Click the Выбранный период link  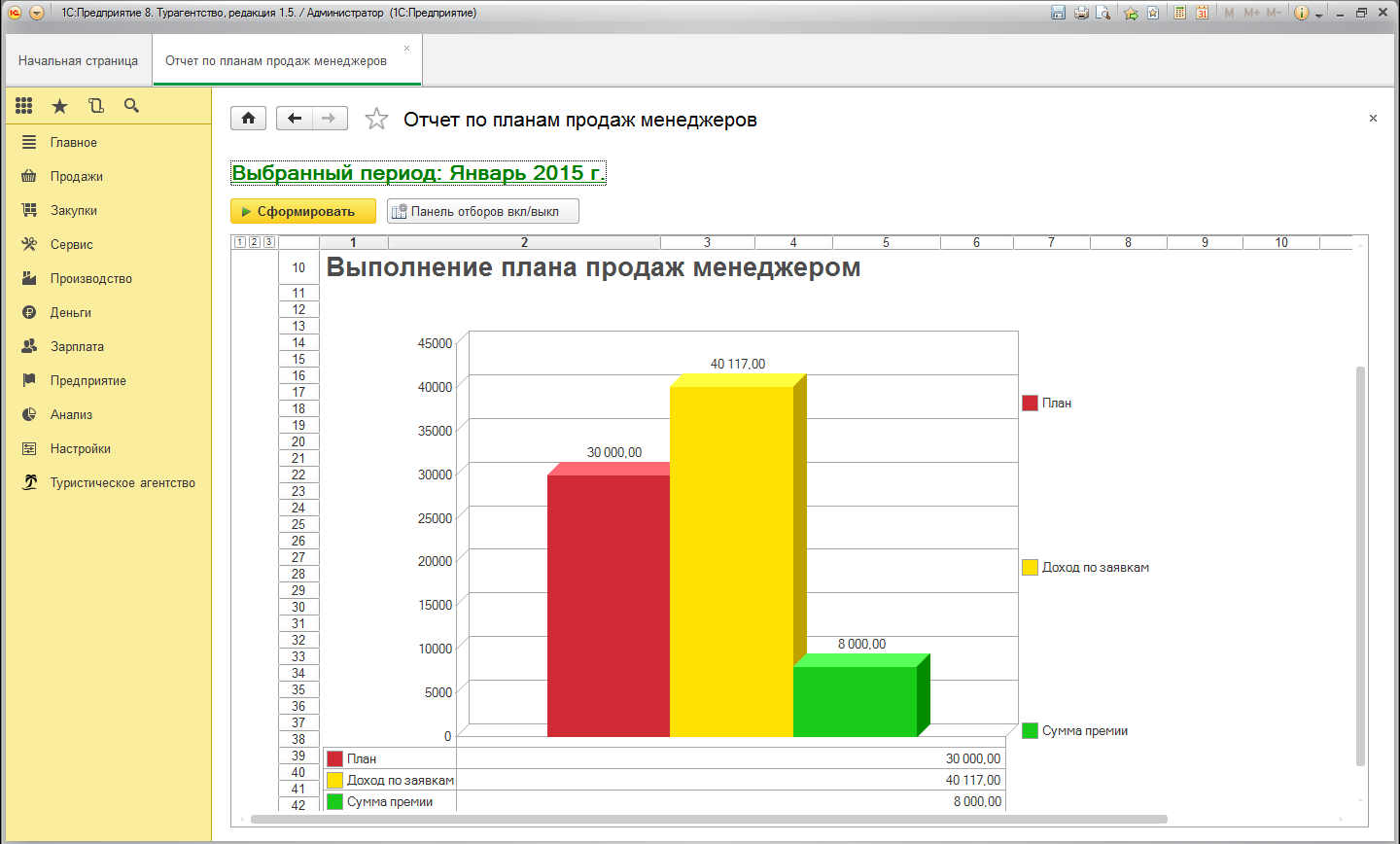418,173
